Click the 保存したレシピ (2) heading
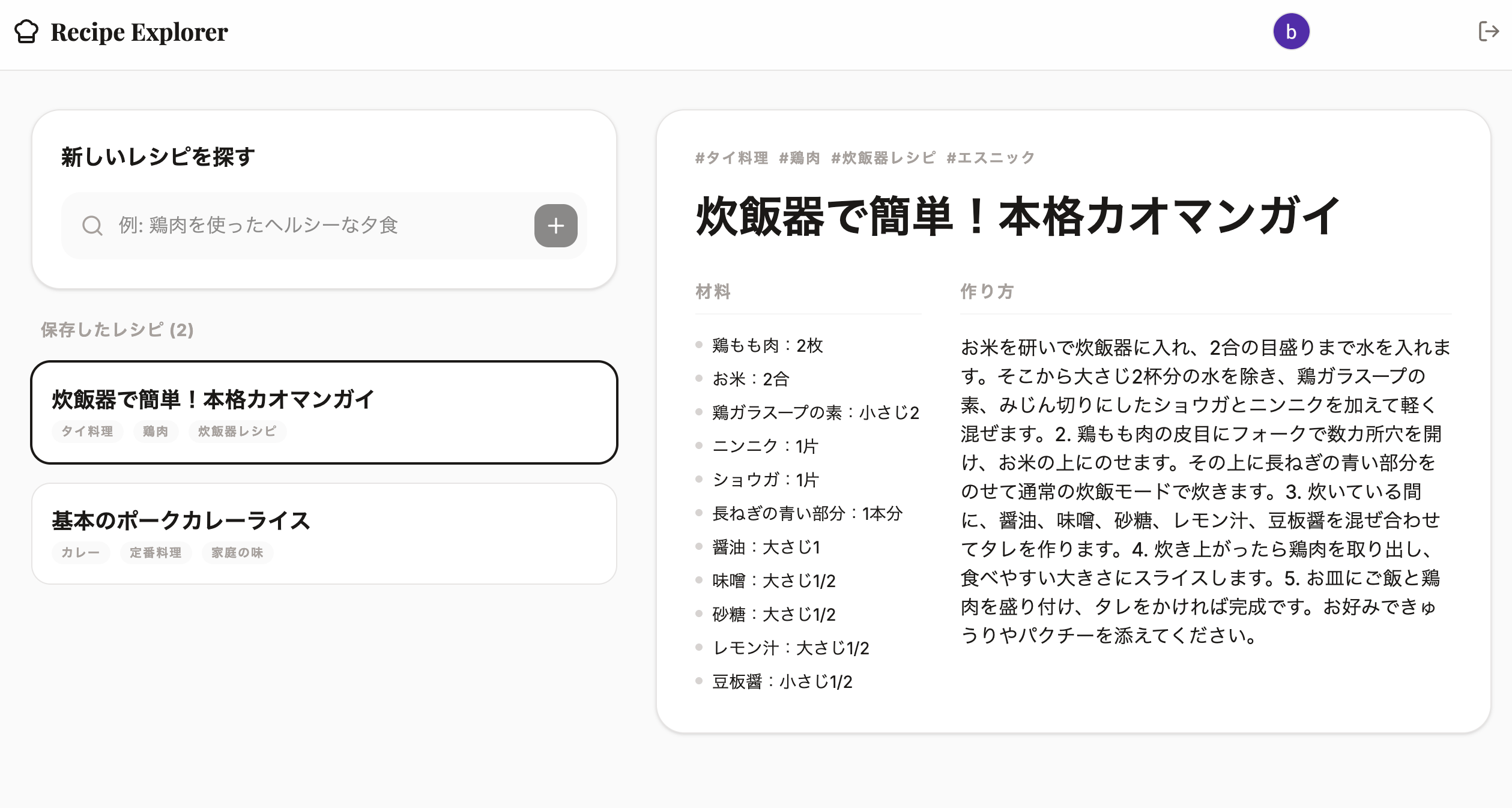Viewport: 1512px width, 808px height. (117, 330)
